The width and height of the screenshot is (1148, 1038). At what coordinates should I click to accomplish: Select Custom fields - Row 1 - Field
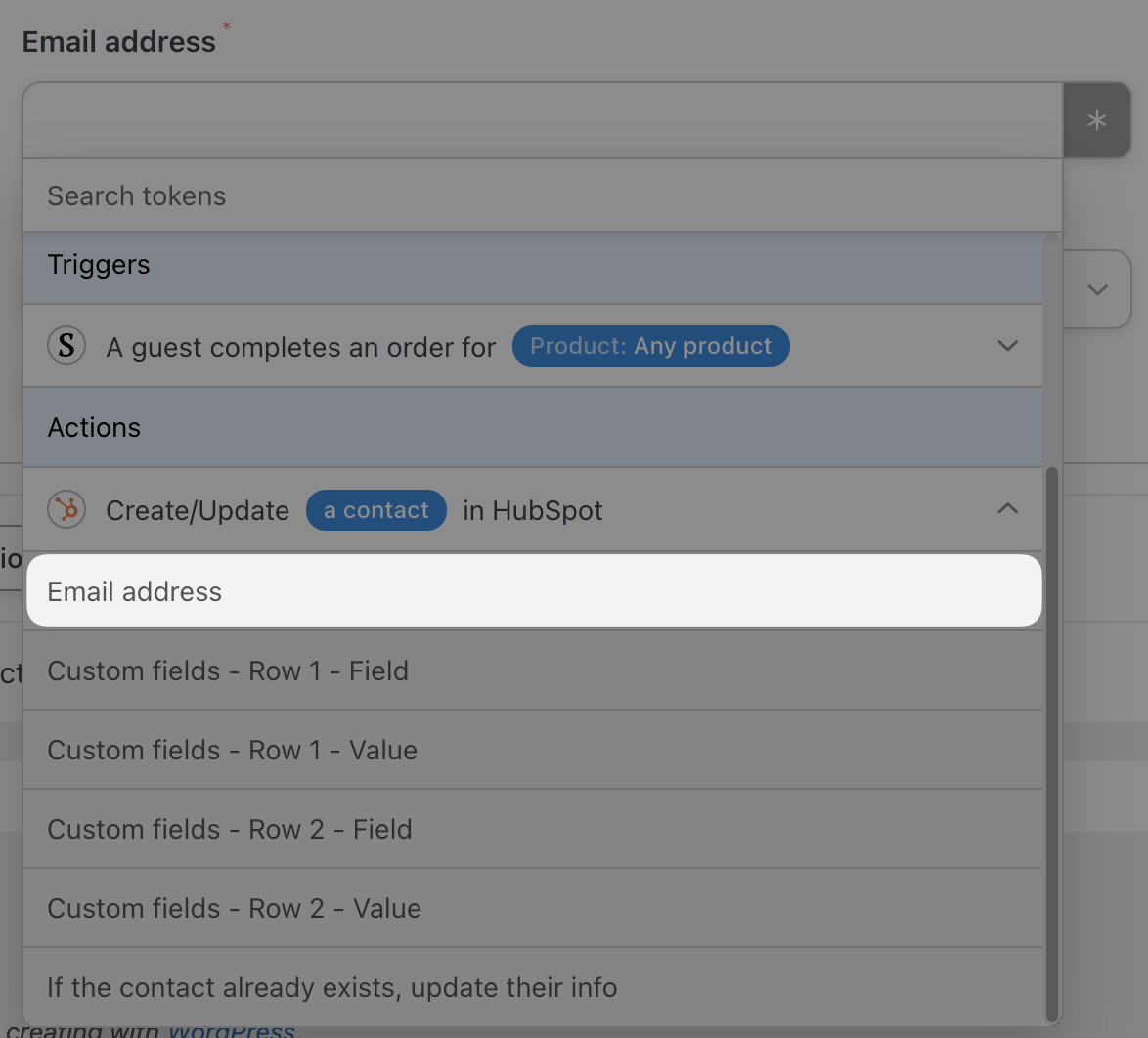click(x=533, y=670)
